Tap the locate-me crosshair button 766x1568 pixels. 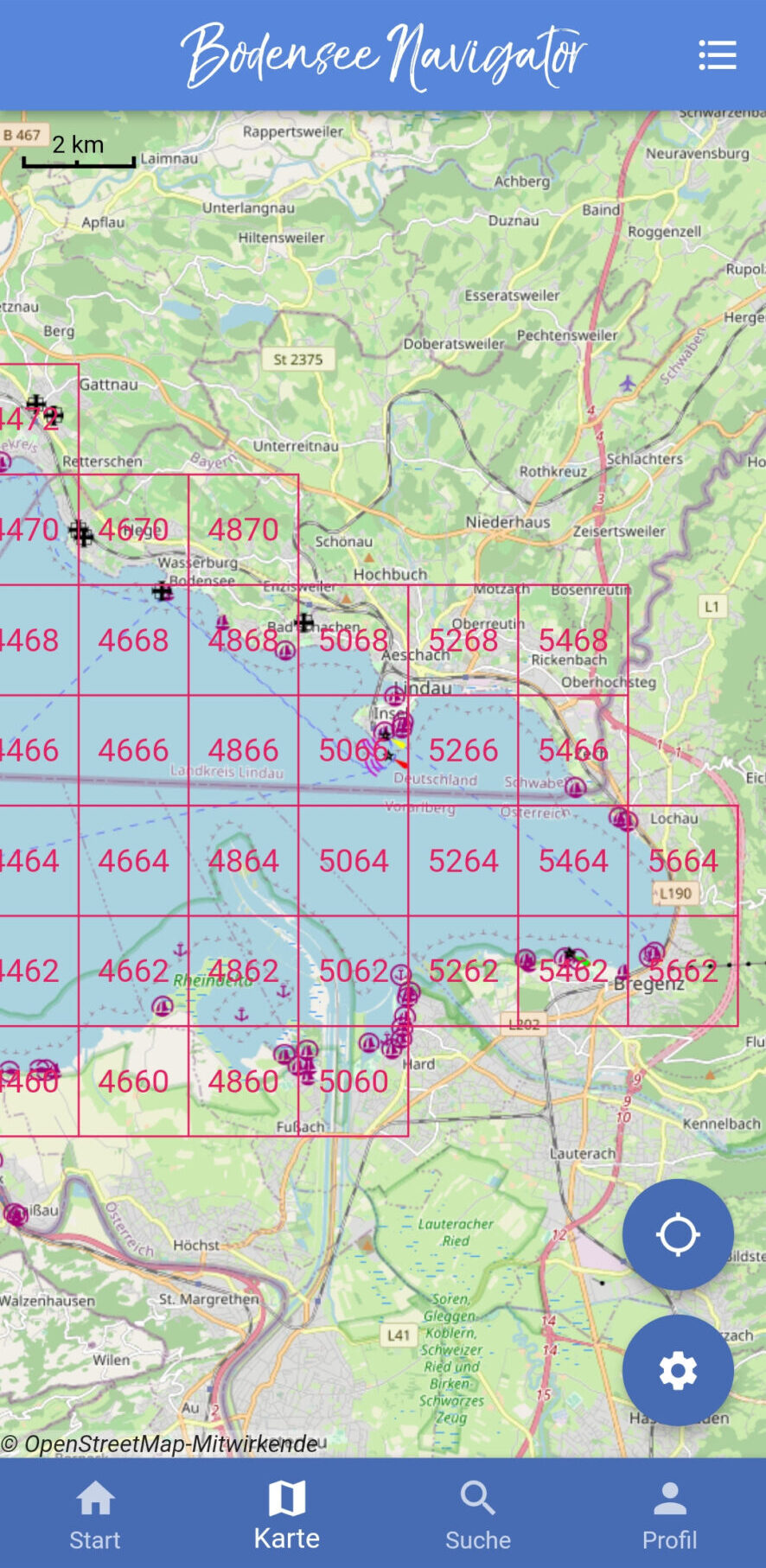coord(678,1233)
